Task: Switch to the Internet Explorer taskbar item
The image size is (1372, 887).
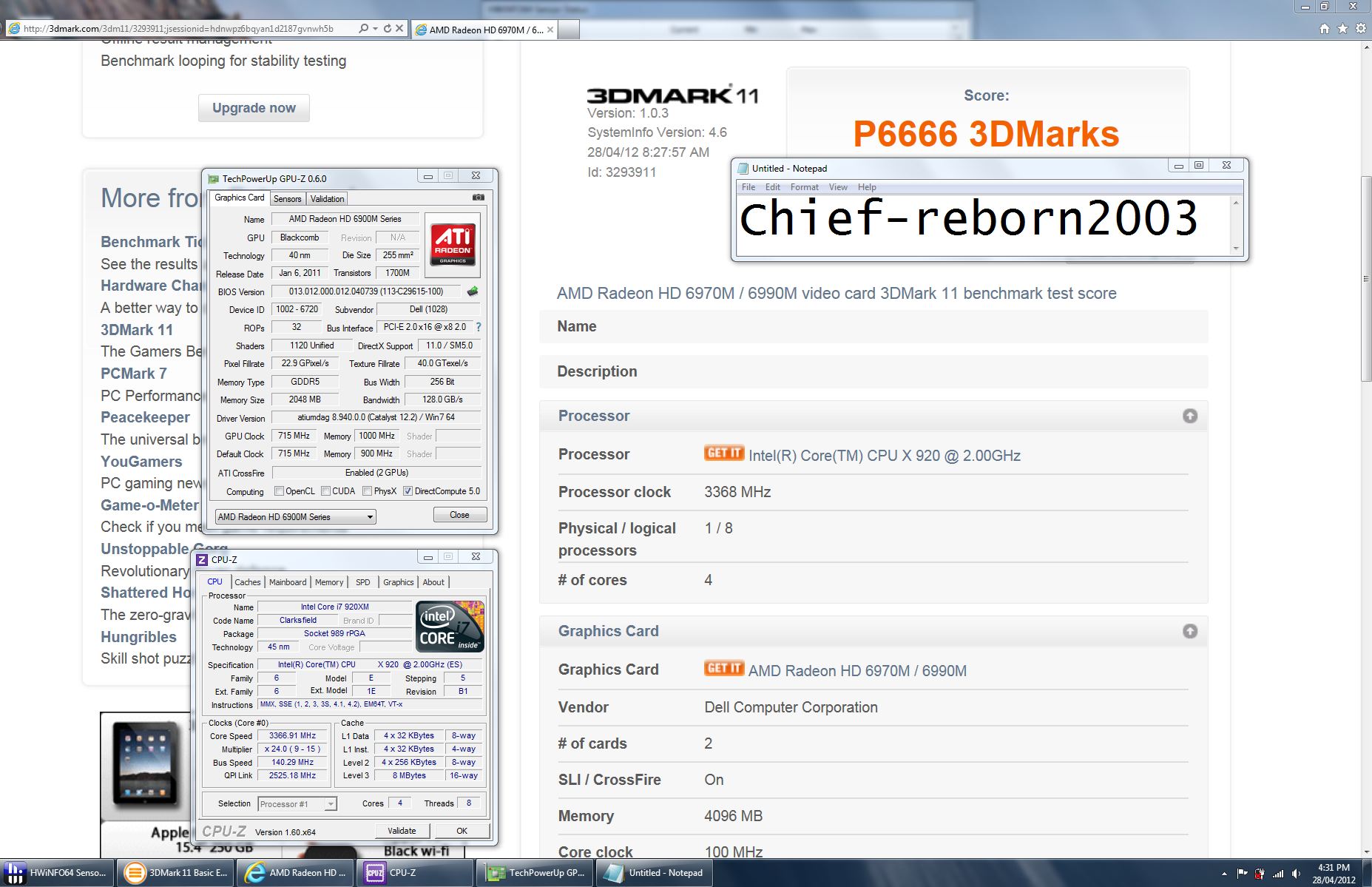Action: tap(296, 873)
